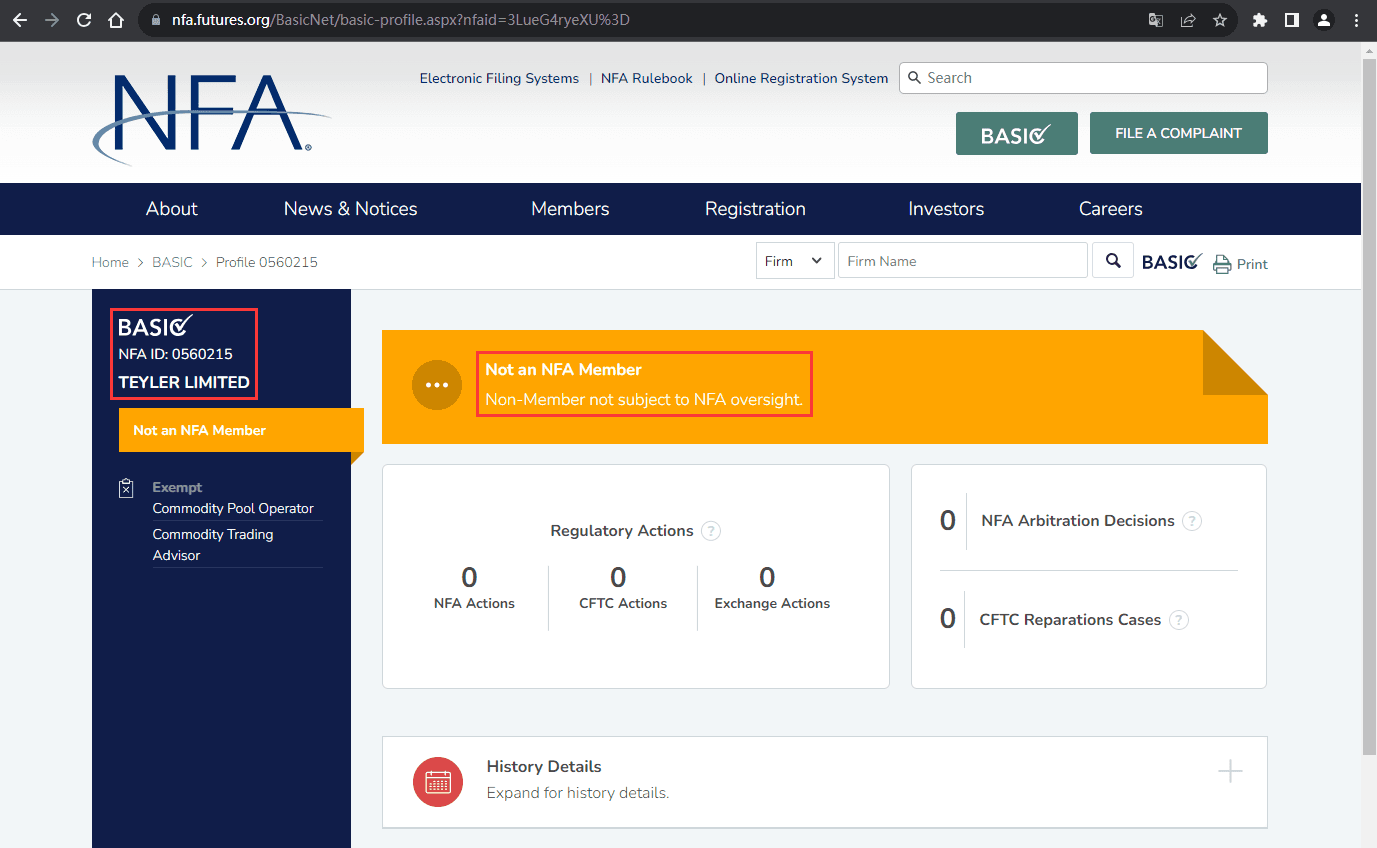Screen dimensions: 1377x848
Task: Open the Careers menu
Action: pyautogui.click(x=1110, y=209)
